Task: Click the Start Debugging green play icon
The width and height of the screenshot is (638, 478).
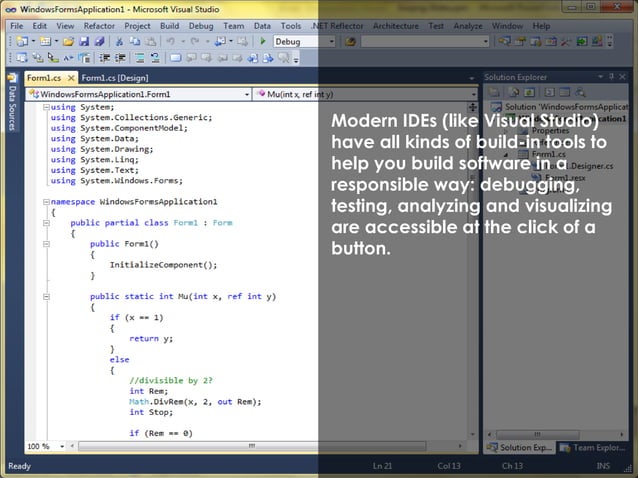Action: [261, 42]
